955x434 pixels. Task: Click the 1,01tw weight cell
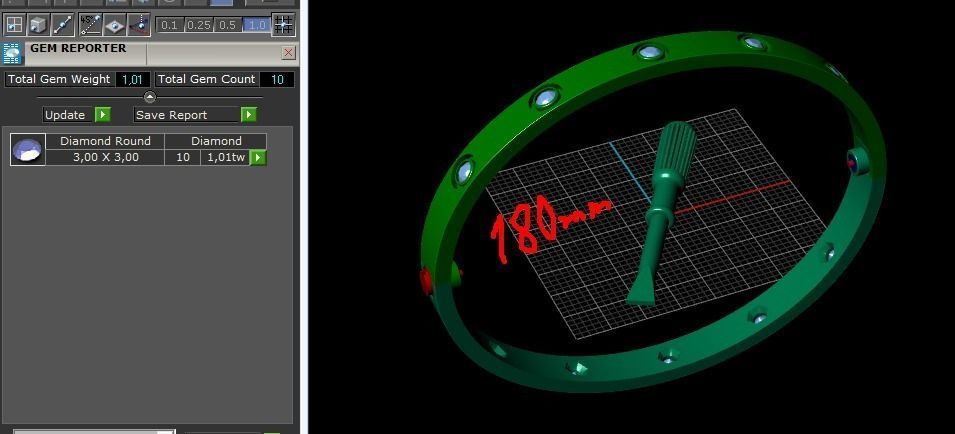[225, 157]
